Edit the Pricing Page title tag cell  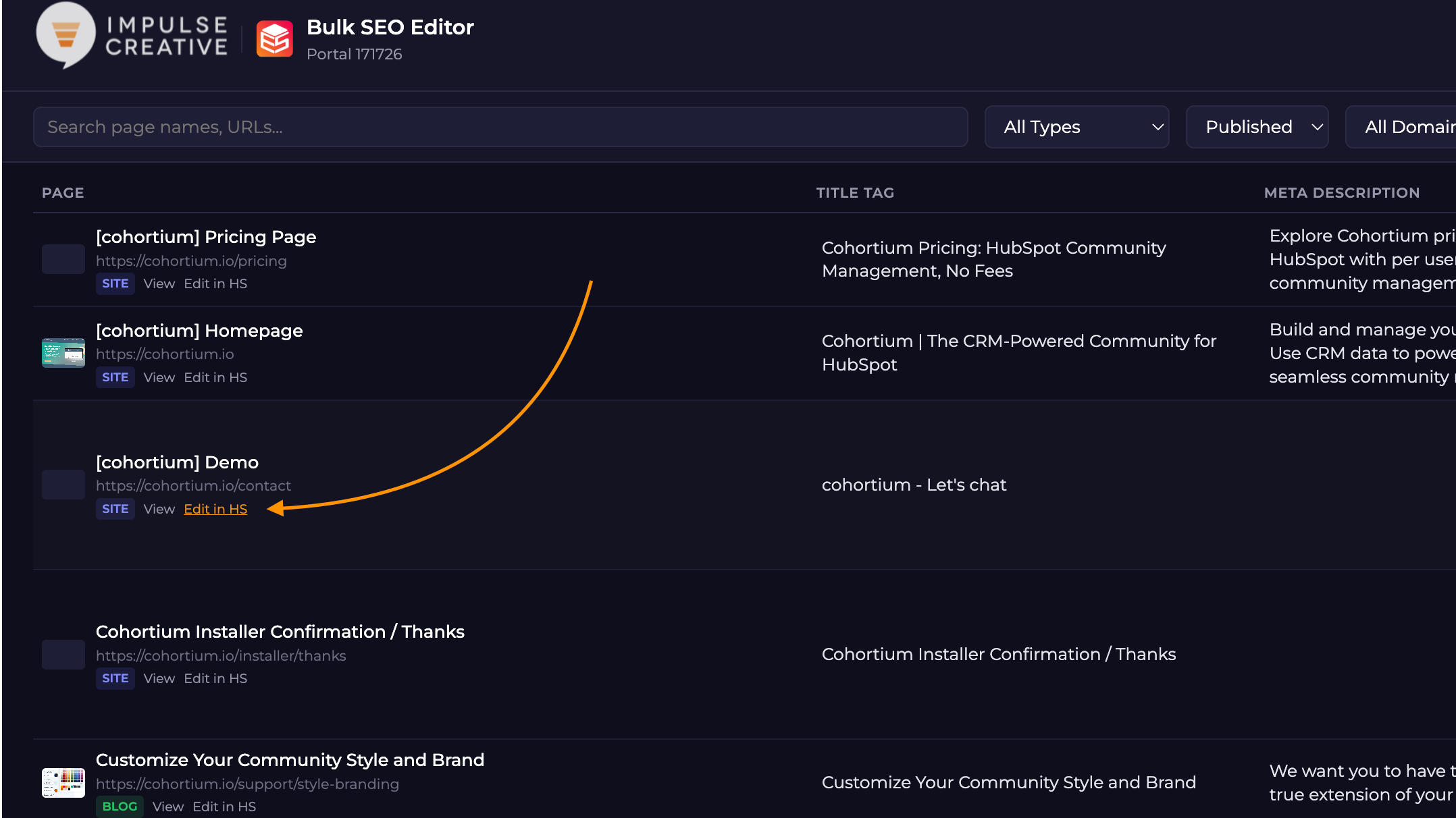pyautogui.click(x=993, y=259)
